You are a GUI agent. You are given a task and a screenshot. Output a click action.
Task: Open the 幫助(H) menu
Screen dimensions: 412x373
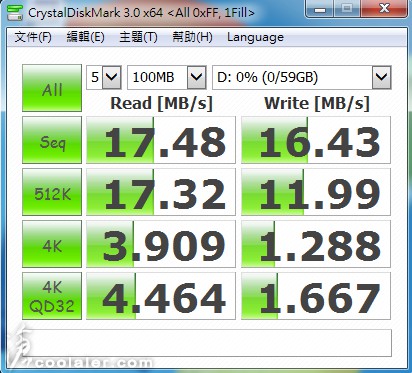[x=192, y=37]
